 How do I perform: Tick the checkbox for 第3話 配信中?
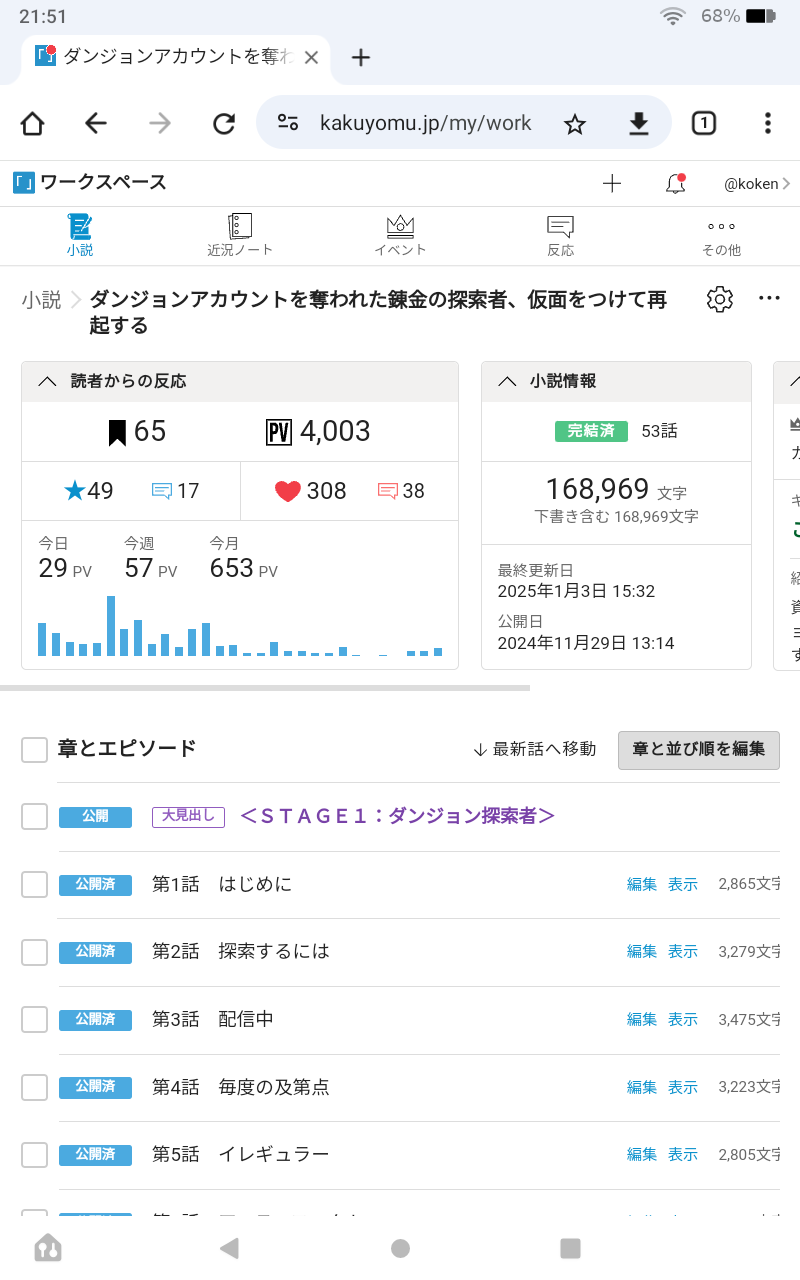35,1019
